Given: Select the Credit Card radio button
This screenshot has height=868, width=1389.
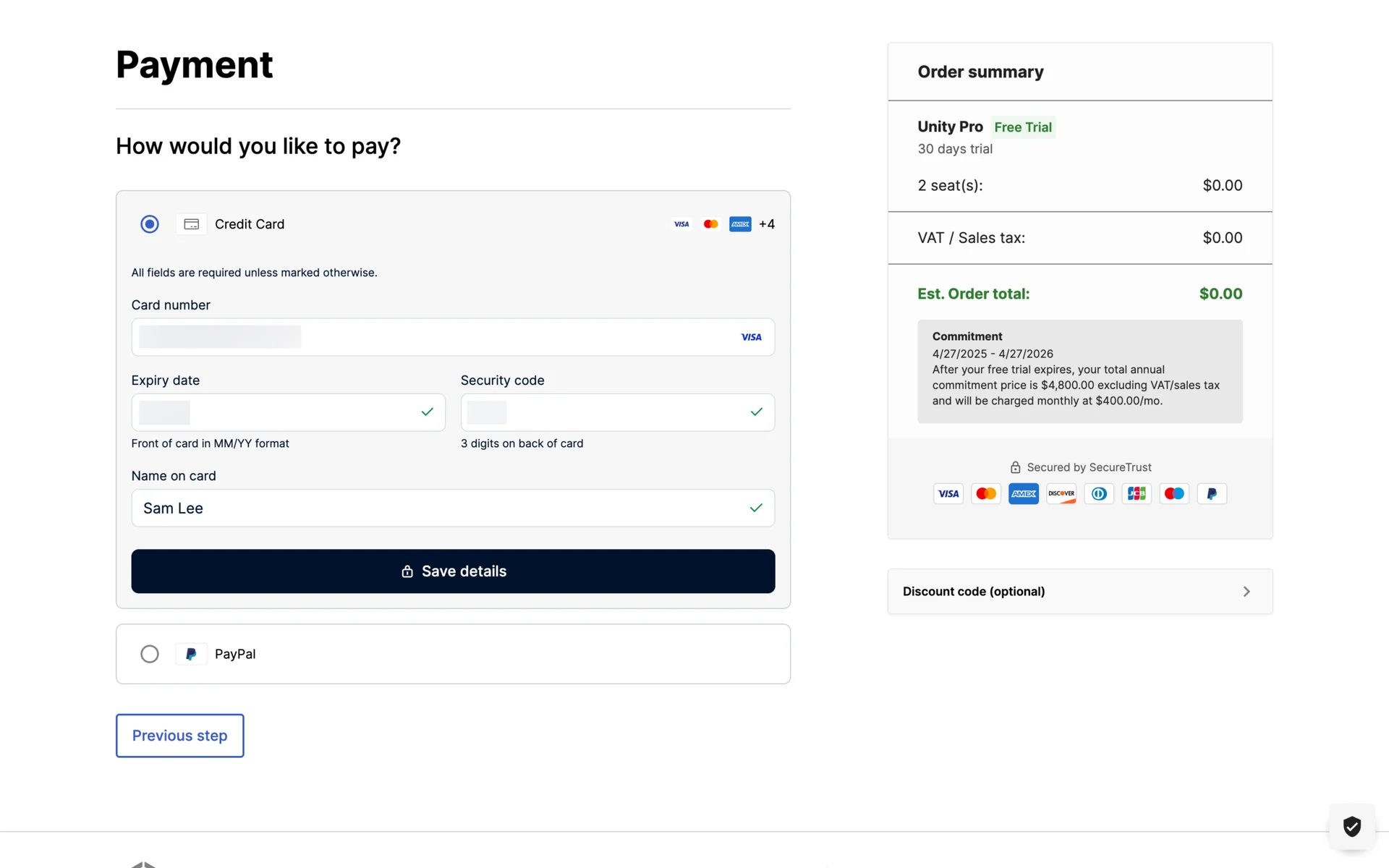Looking at the screenshot, I should pos(150,224).
